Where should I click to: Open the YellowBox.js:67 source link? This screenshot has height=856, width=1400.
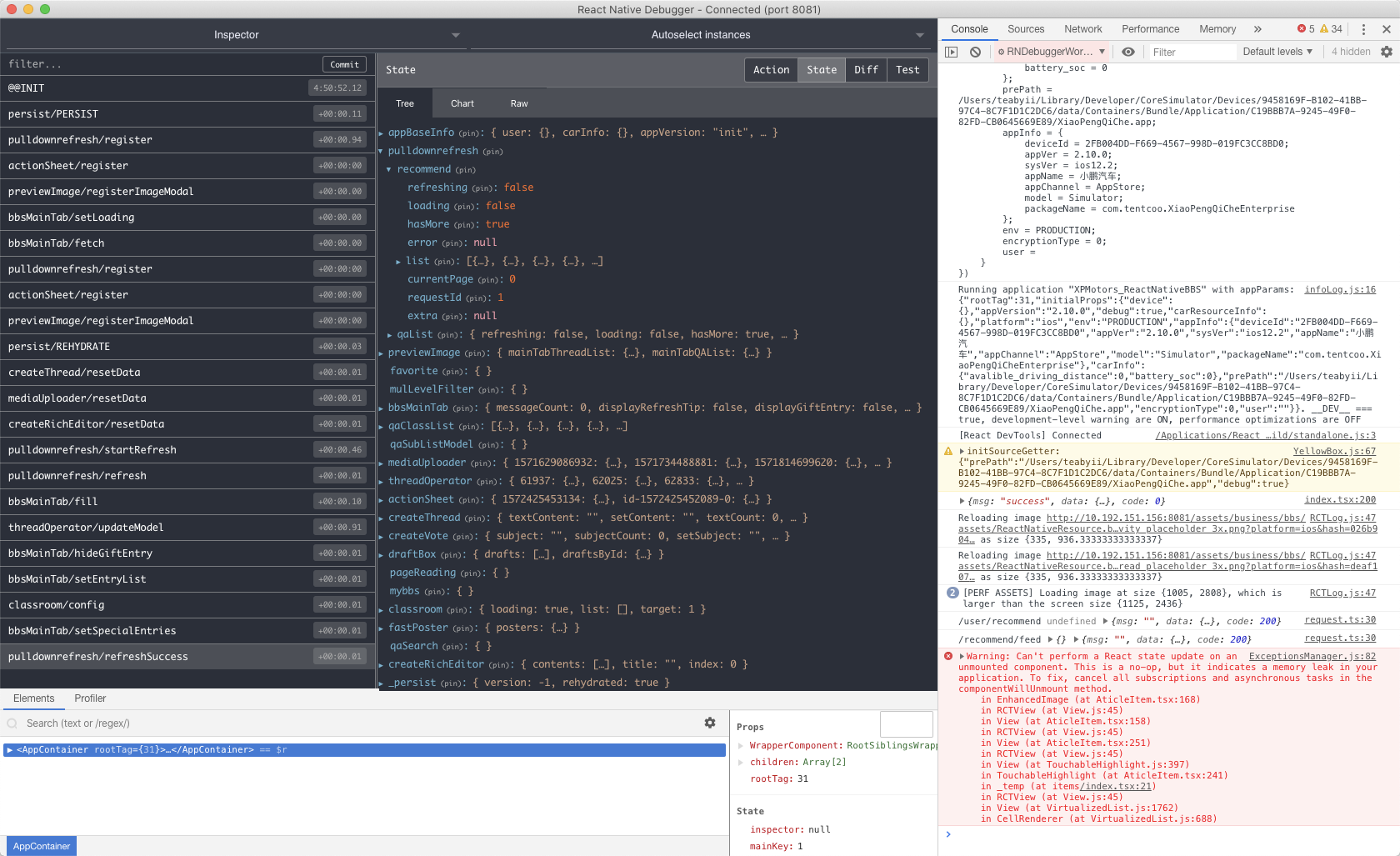pos(1334,452)
